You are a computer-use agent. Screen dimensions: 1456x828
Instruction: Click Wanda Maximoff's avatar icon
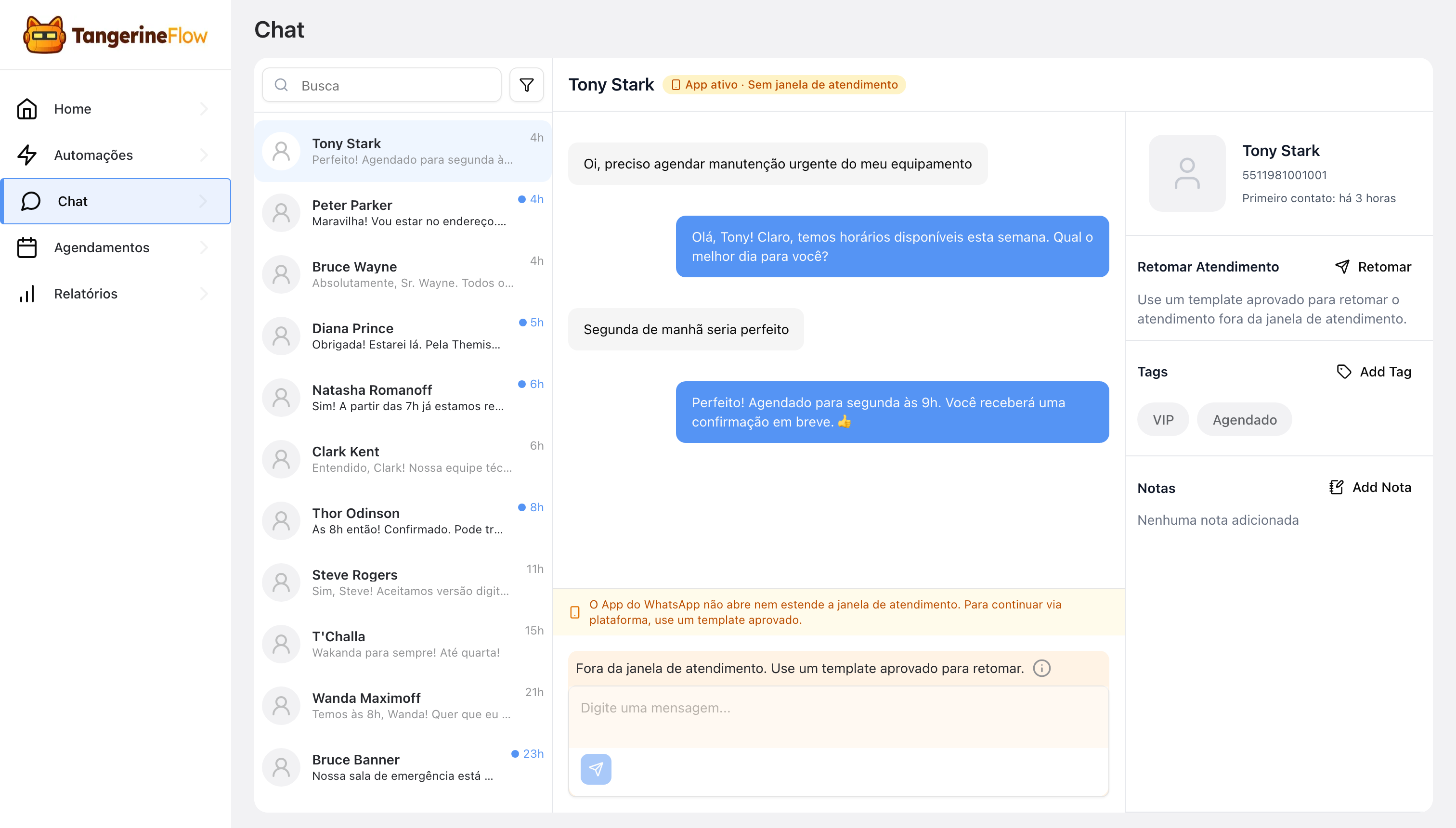pyautogui.click(x=281, y=706)
